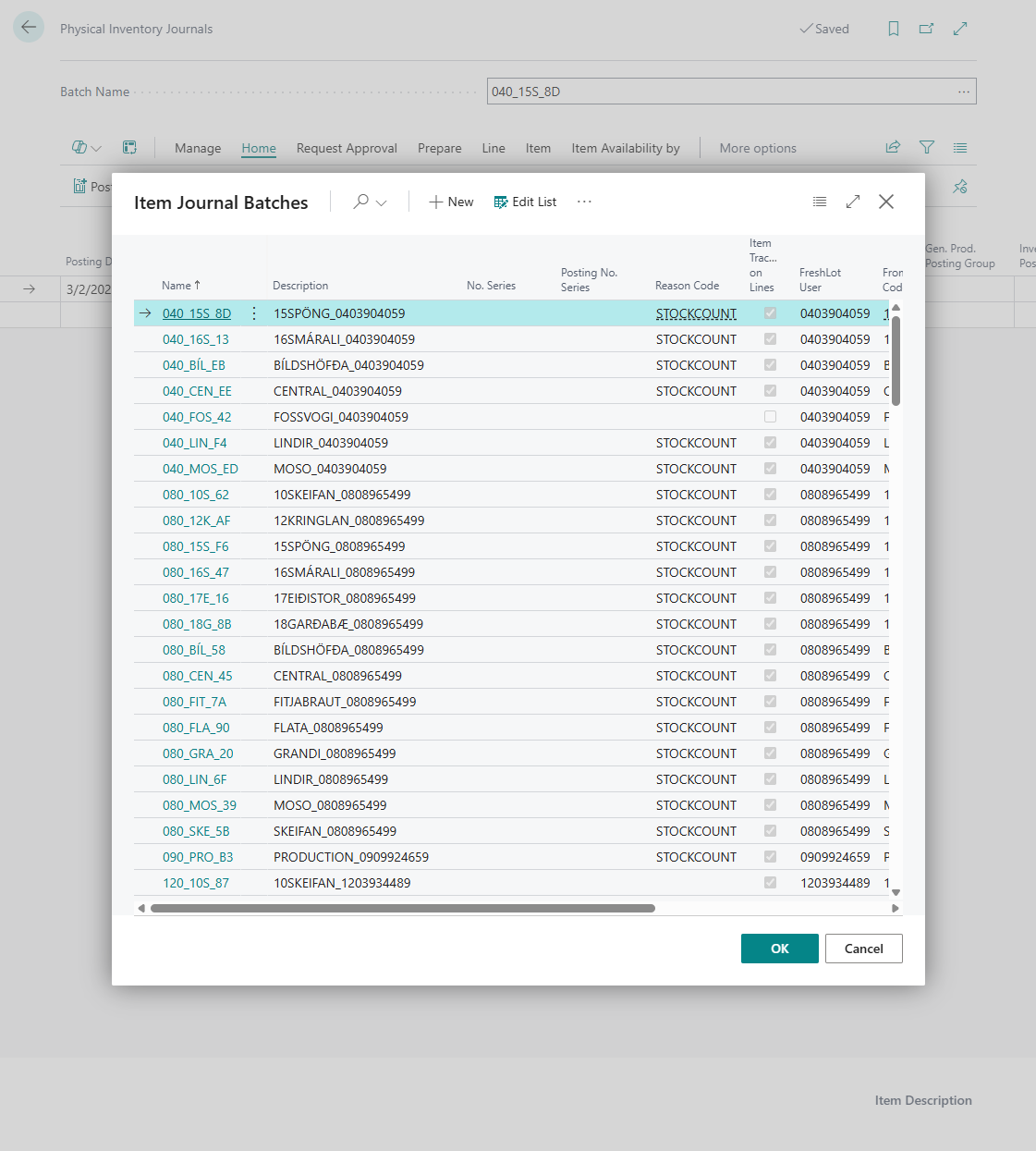Click the Posting No. Series column header
The height and width of the screenshot is (1151, 1036).
(x=589, y=280)
